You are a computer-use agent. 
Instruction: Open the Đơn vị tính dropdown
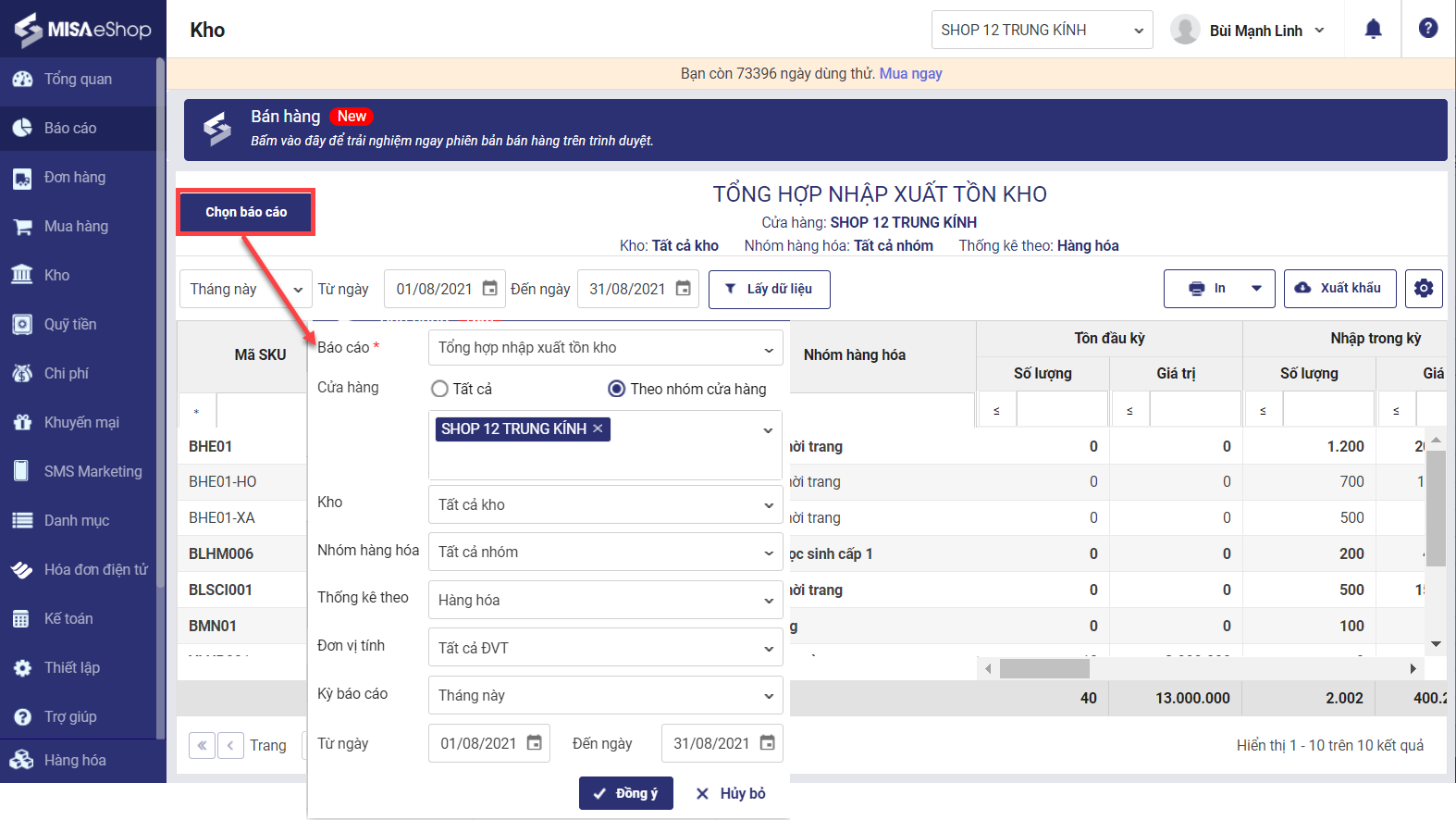[x=606, y=649]
